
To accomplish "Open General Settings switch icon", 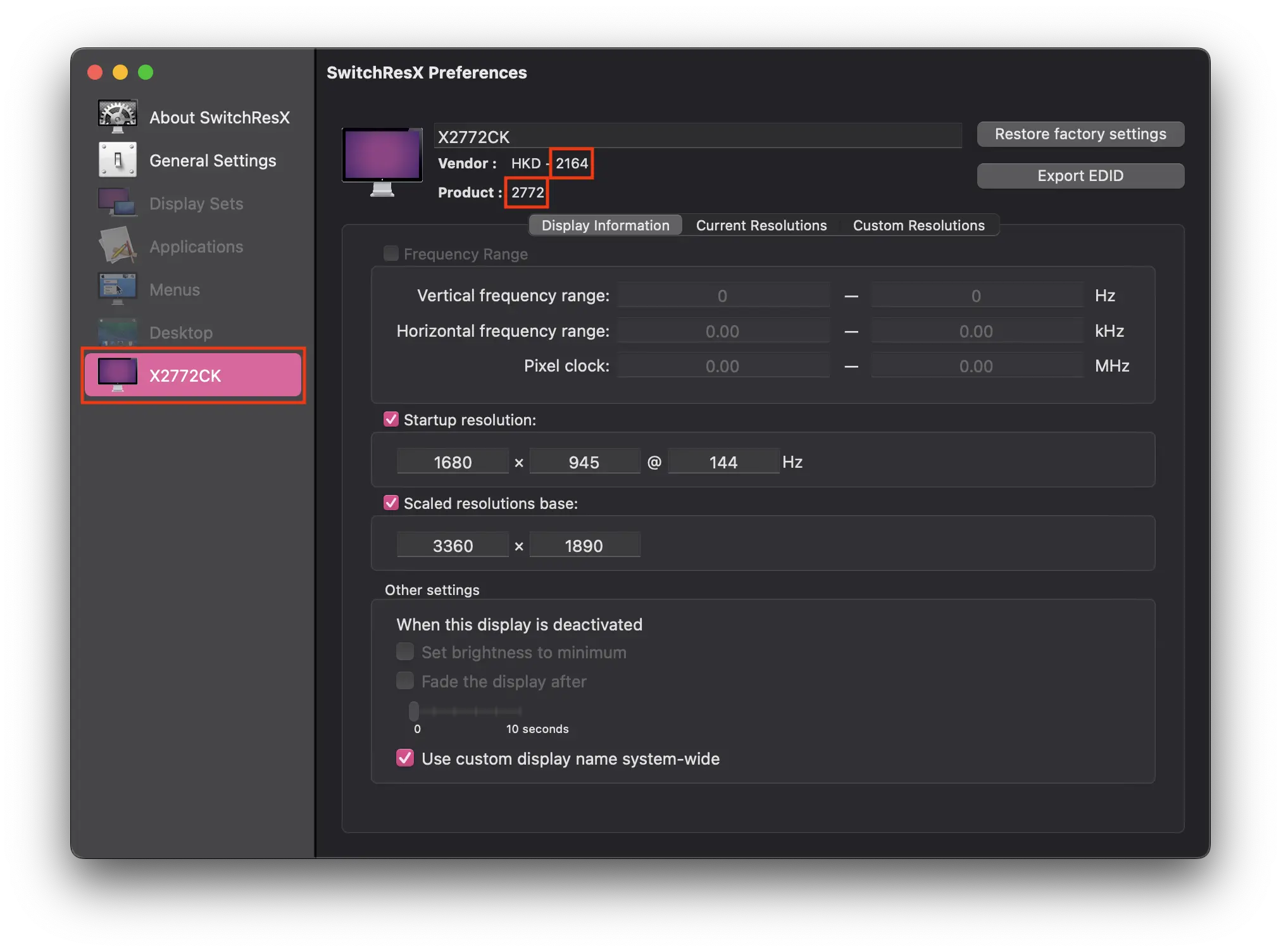I will coord(118,160).
